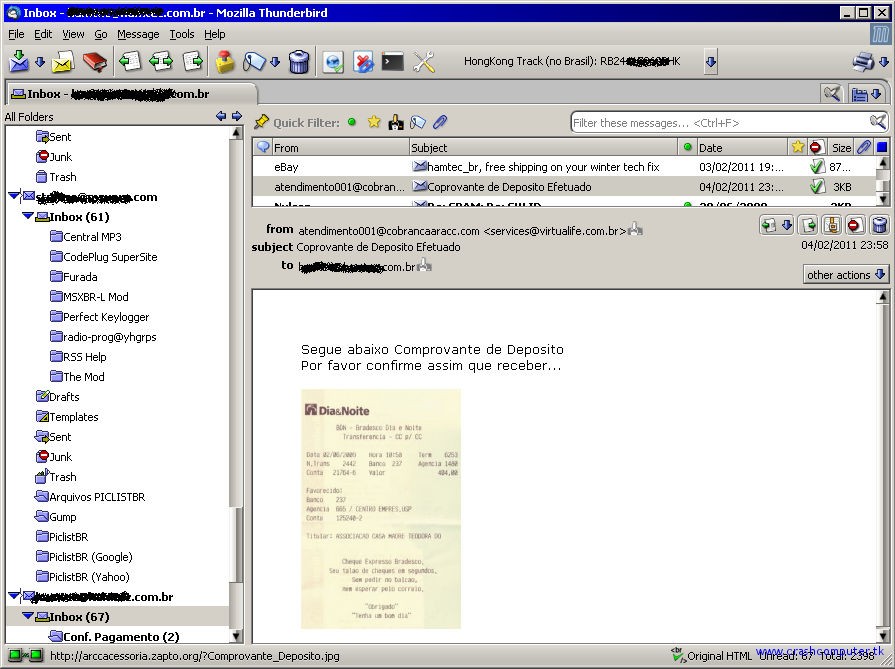
Task: Open the Address Book icon
Action: pyautogui.click(x=95, y=62)
